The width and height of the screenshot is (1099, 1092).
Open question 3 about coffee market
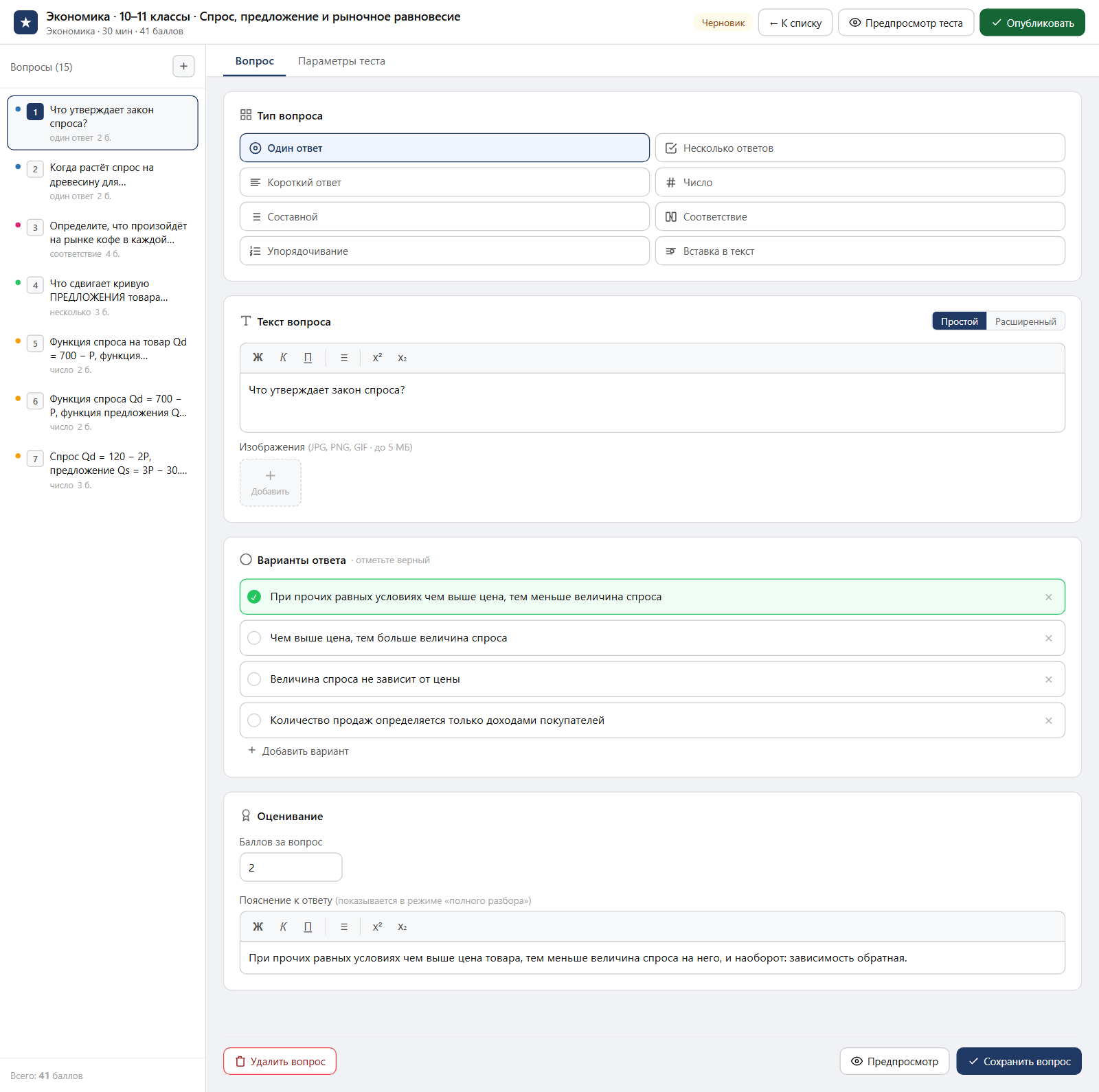tap(102, 238)
